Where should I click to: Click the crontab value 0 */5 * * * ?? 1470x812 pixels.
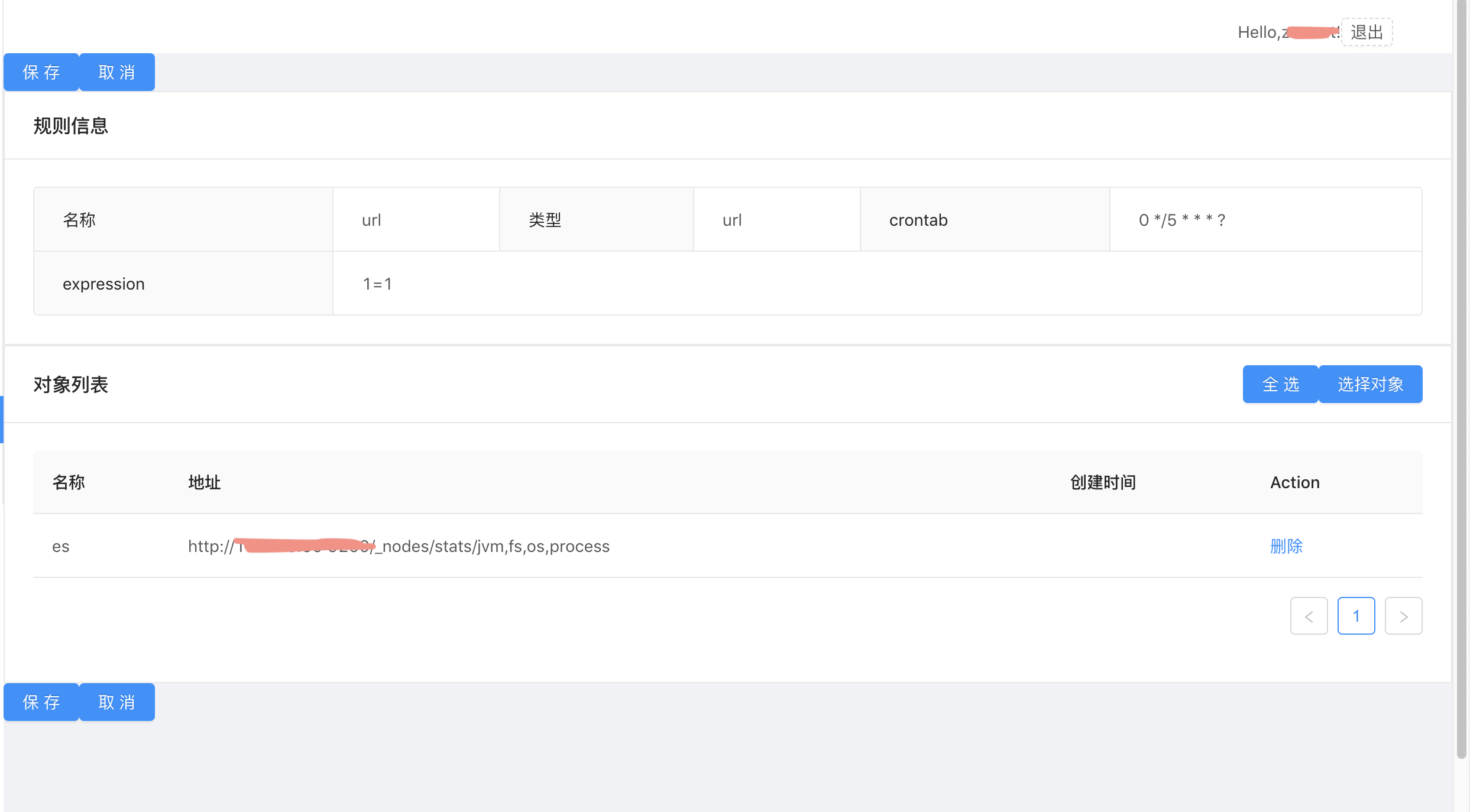1181,220
